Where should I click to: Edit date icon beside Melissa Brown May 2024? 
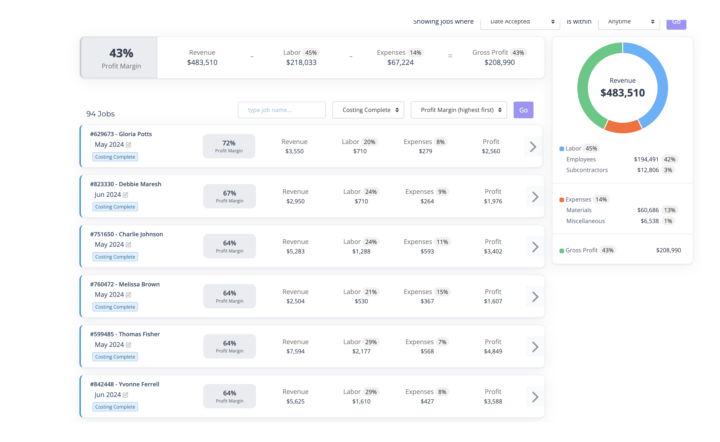click(129, 295)
